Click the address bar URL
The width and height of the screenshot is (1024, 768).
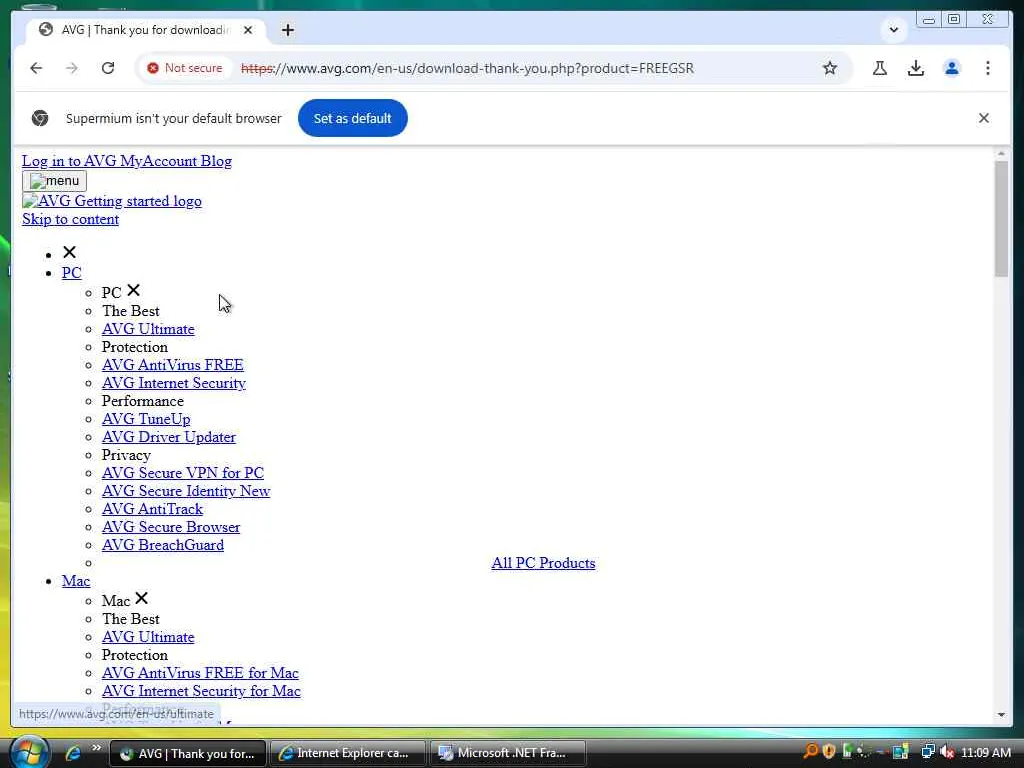pos(467,68)
